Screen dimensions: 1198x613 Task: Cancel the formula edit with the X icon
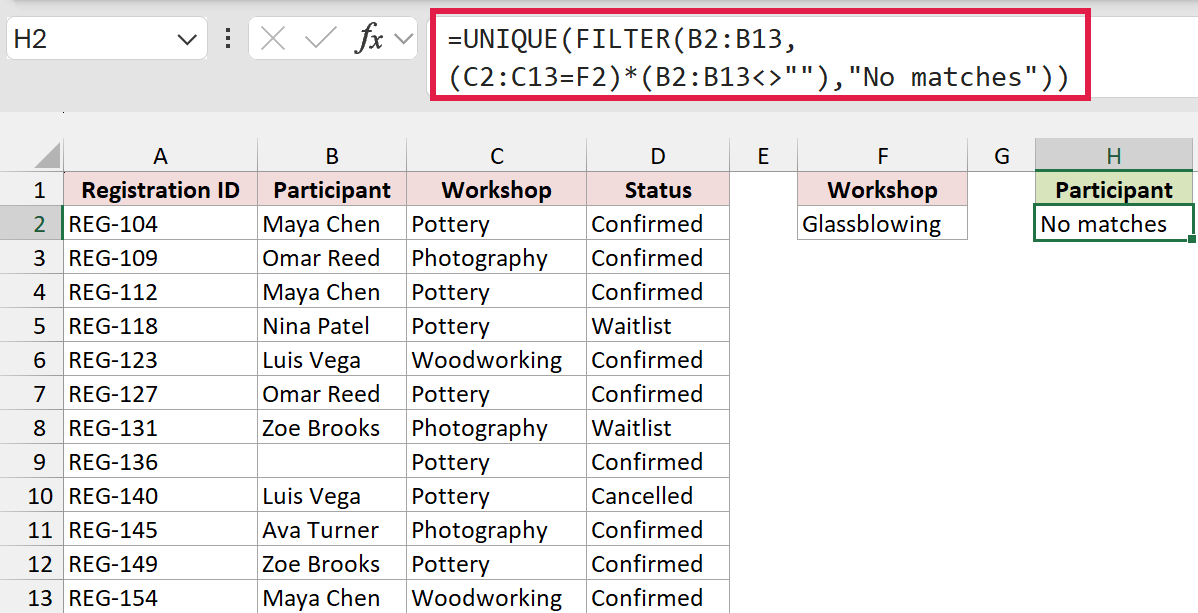point(273,38)
